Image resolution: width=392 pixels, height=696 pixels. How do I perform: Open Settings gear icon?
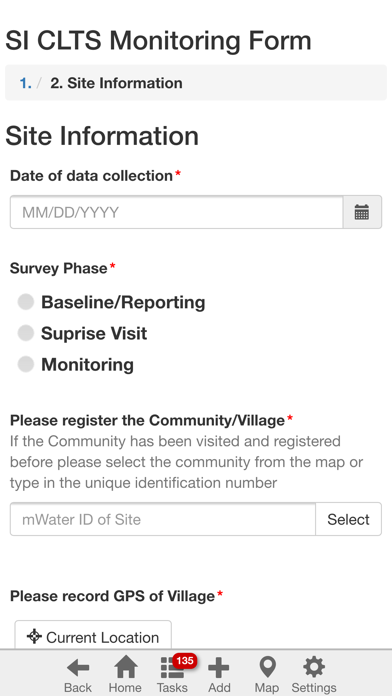tap(314, 667)
